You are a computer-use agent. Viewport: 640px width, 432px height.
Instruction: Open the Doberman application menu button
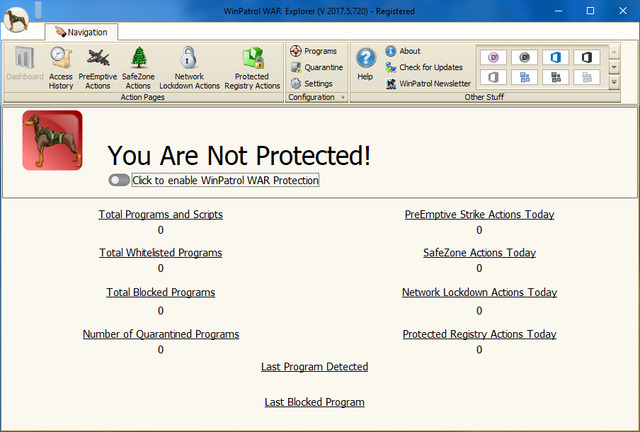[x=16, y=20]
